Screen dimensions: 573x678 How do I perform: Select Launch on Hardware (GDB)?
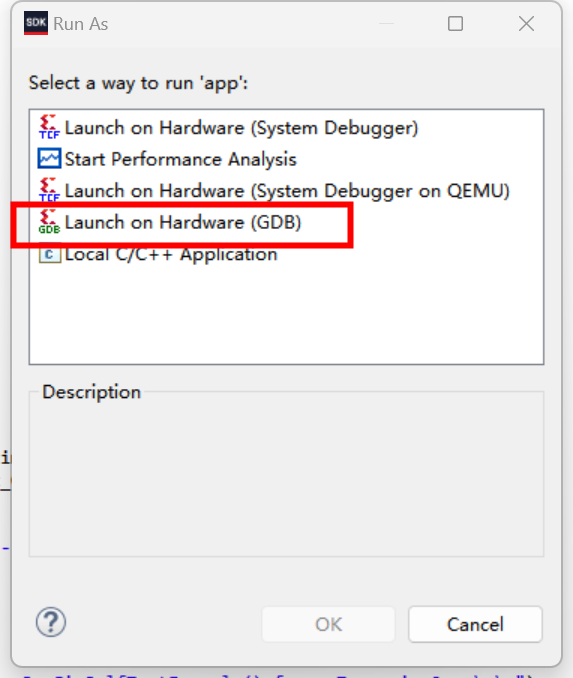[183, 222]
